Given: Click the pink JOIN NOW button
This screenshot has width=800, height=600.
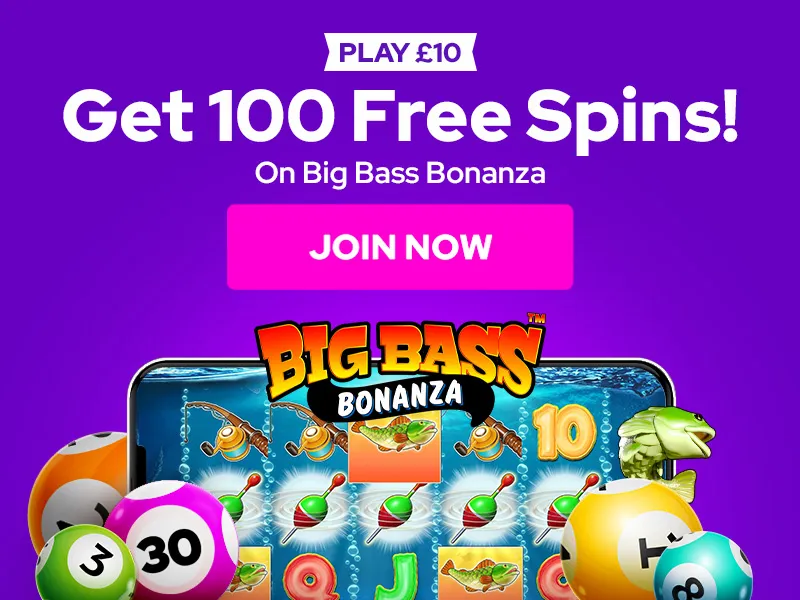Looking at the screenshot, I should pos(400,247).
